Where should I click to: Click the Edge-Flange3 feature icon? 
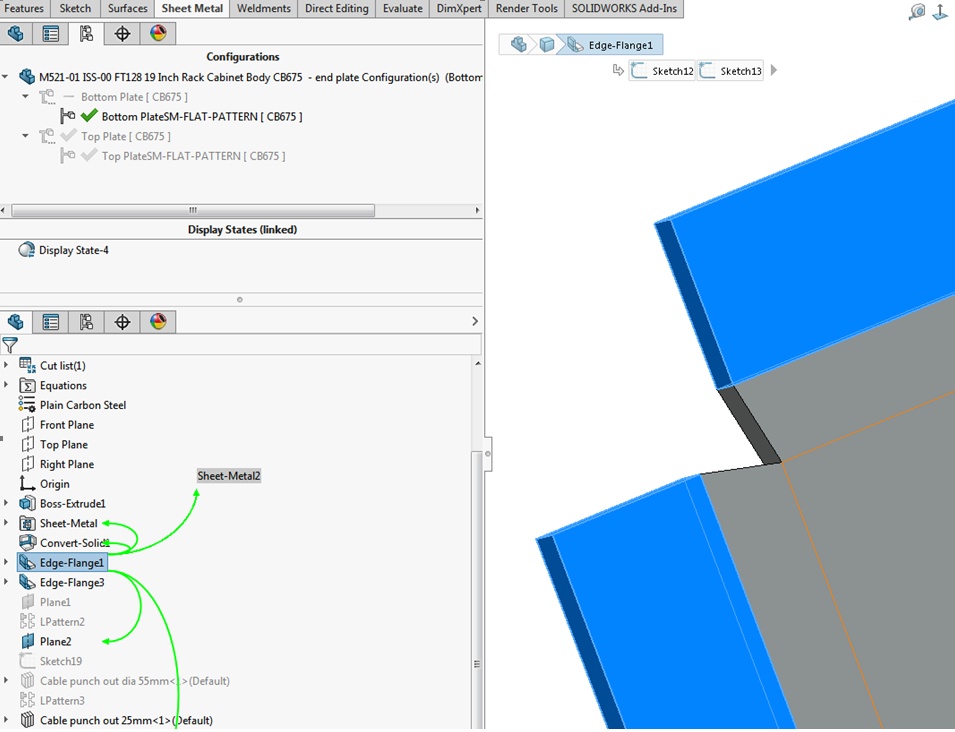(27, 582)
